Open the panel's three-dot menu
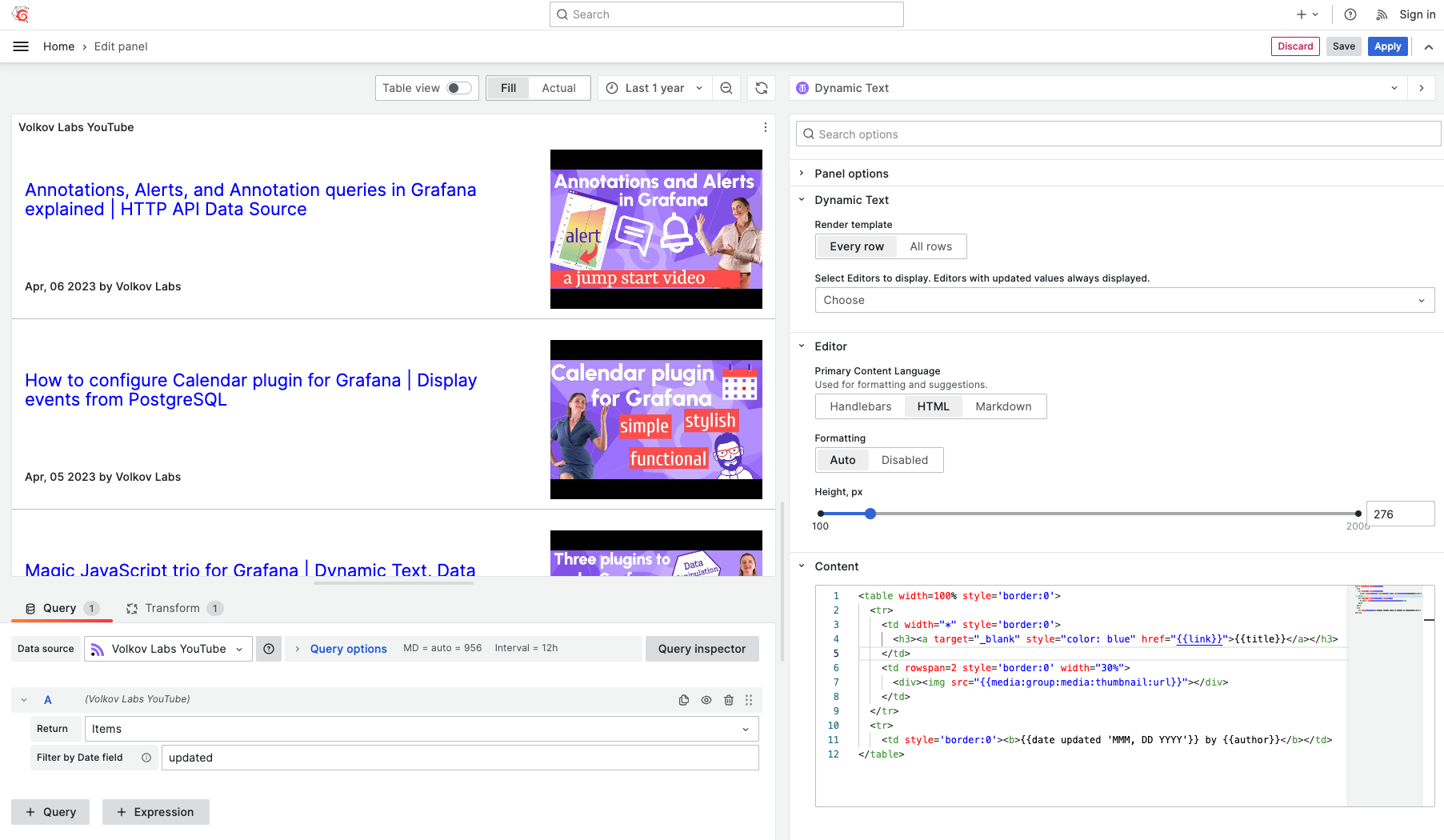The height and width of the screenshot is (840, 1444). point(765,127)
